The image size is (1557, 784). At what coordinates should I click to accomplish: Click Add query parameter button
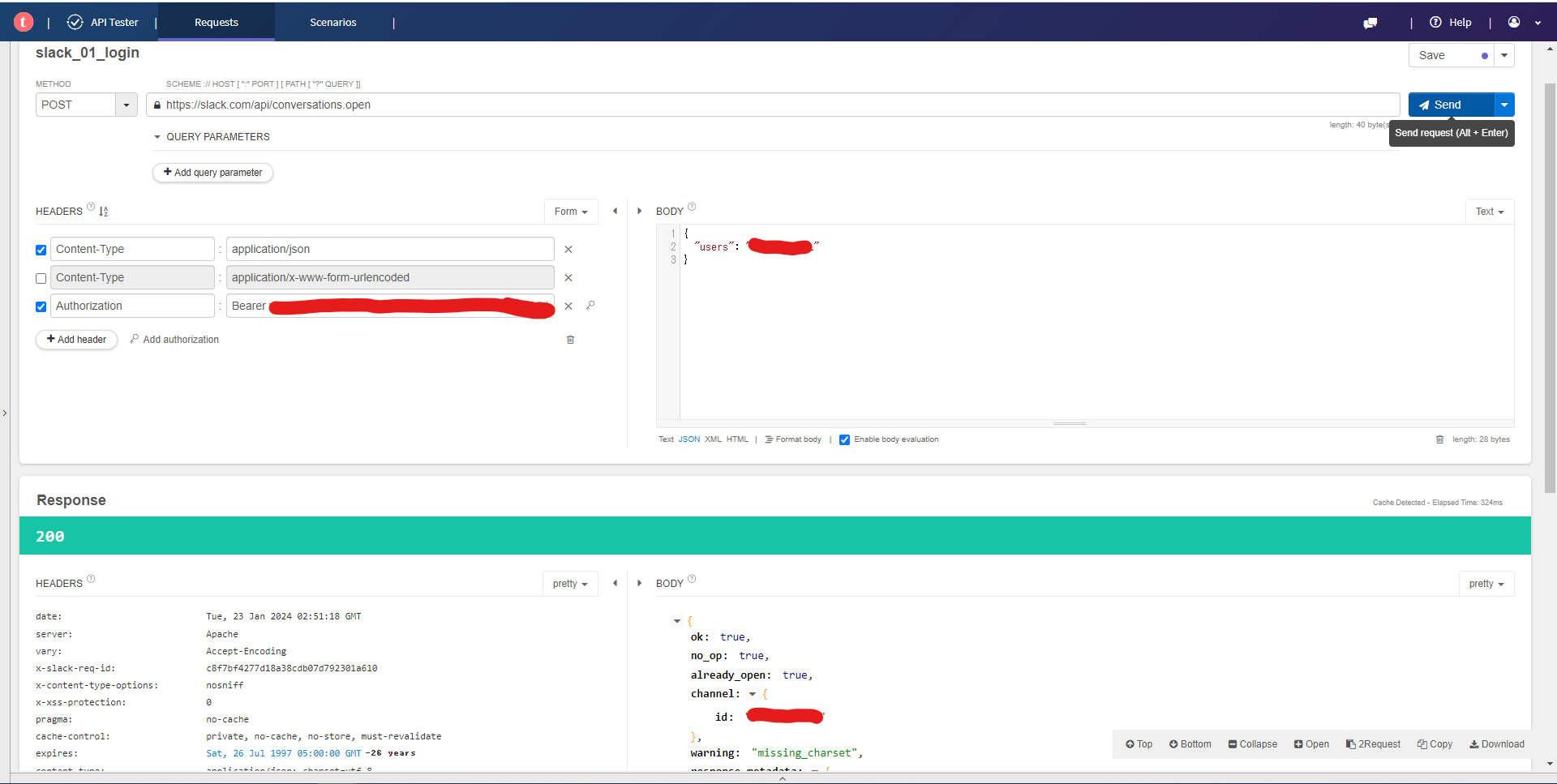pyautogui.click(x=212, y=173)
